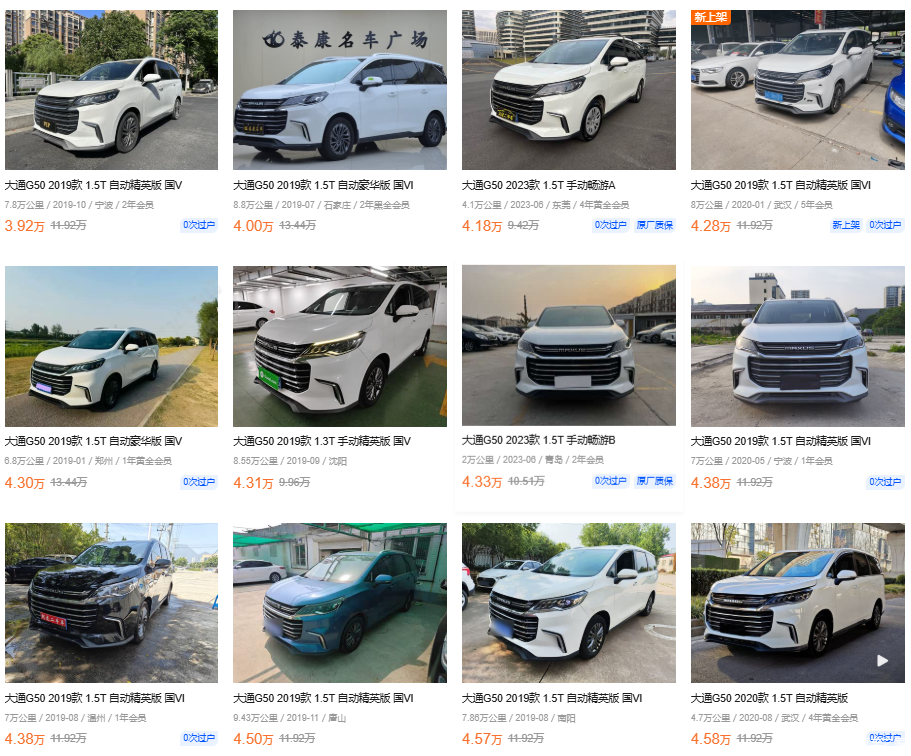Screen dimensions: 911x756
Task: Click the 0次过户 tag on the 3.92万 listing
Action: (199, 225)
